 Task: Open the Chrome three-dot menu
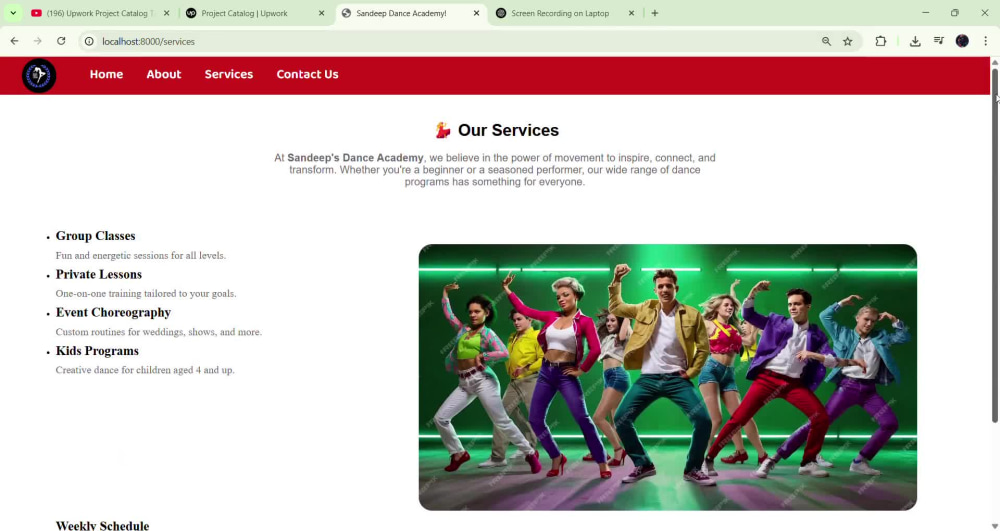985,41
